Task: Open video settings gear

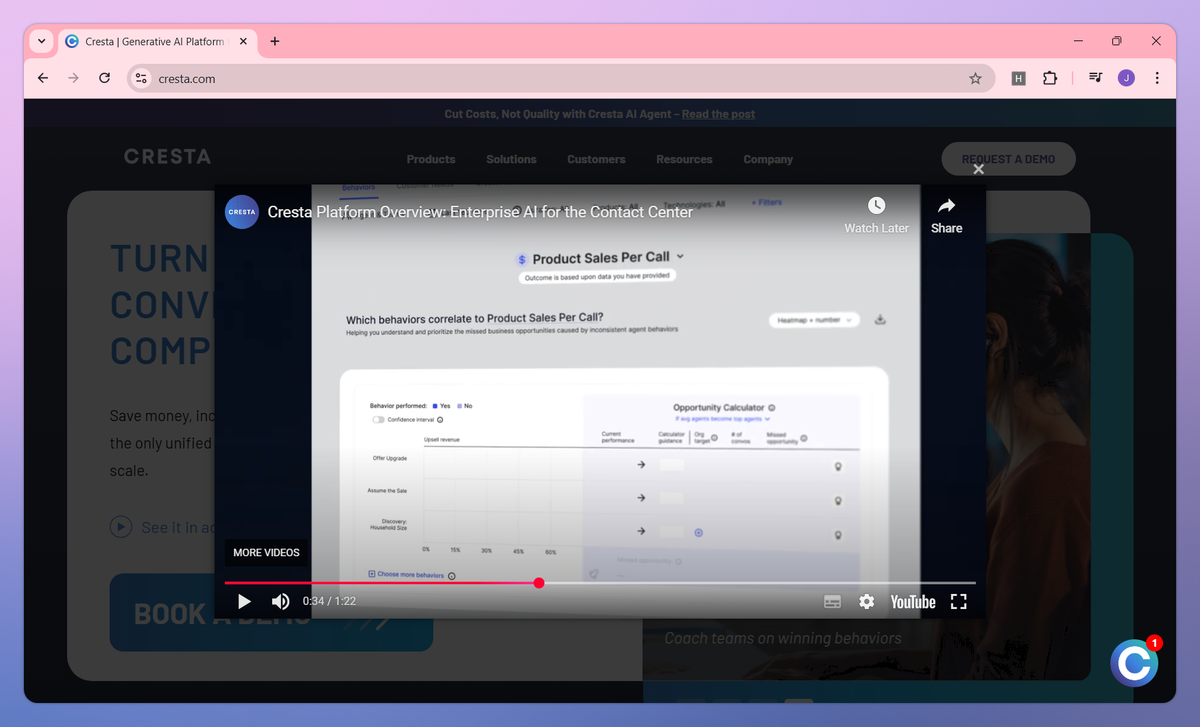Action: [x=867, y=602]
